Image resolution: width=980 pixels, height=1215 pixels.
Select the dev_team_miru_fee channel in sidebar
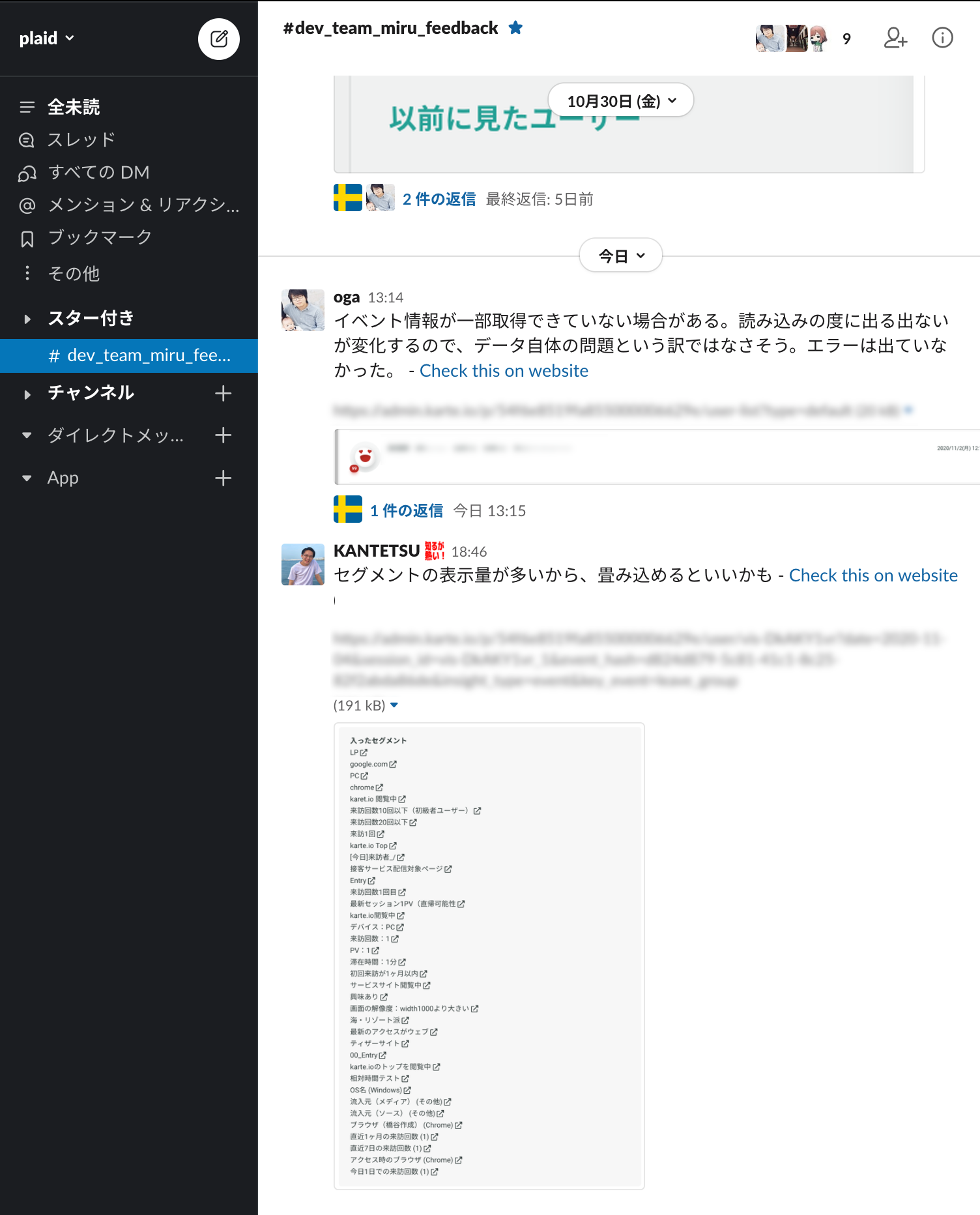(x=149, y=356)
